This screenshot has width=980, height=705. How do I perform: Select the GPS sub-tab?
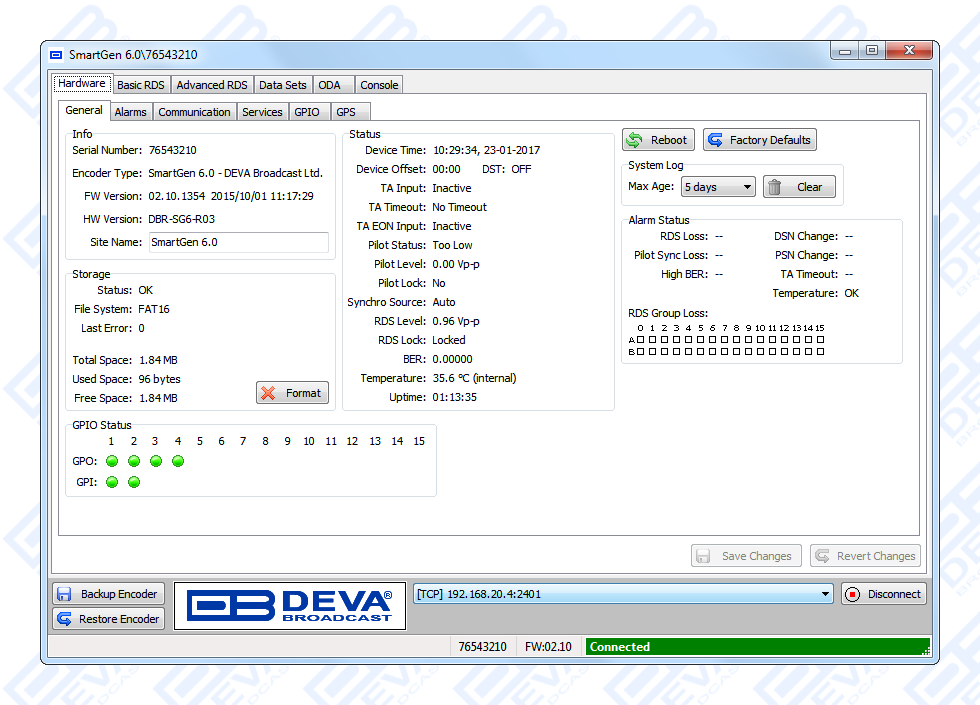(346, 112)
